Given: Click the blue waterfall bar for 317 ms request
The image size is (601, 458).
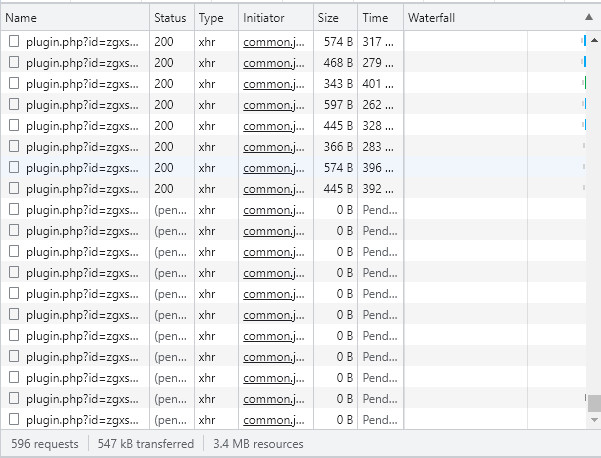Looking at the screenshot, I should tap(584, 42).
